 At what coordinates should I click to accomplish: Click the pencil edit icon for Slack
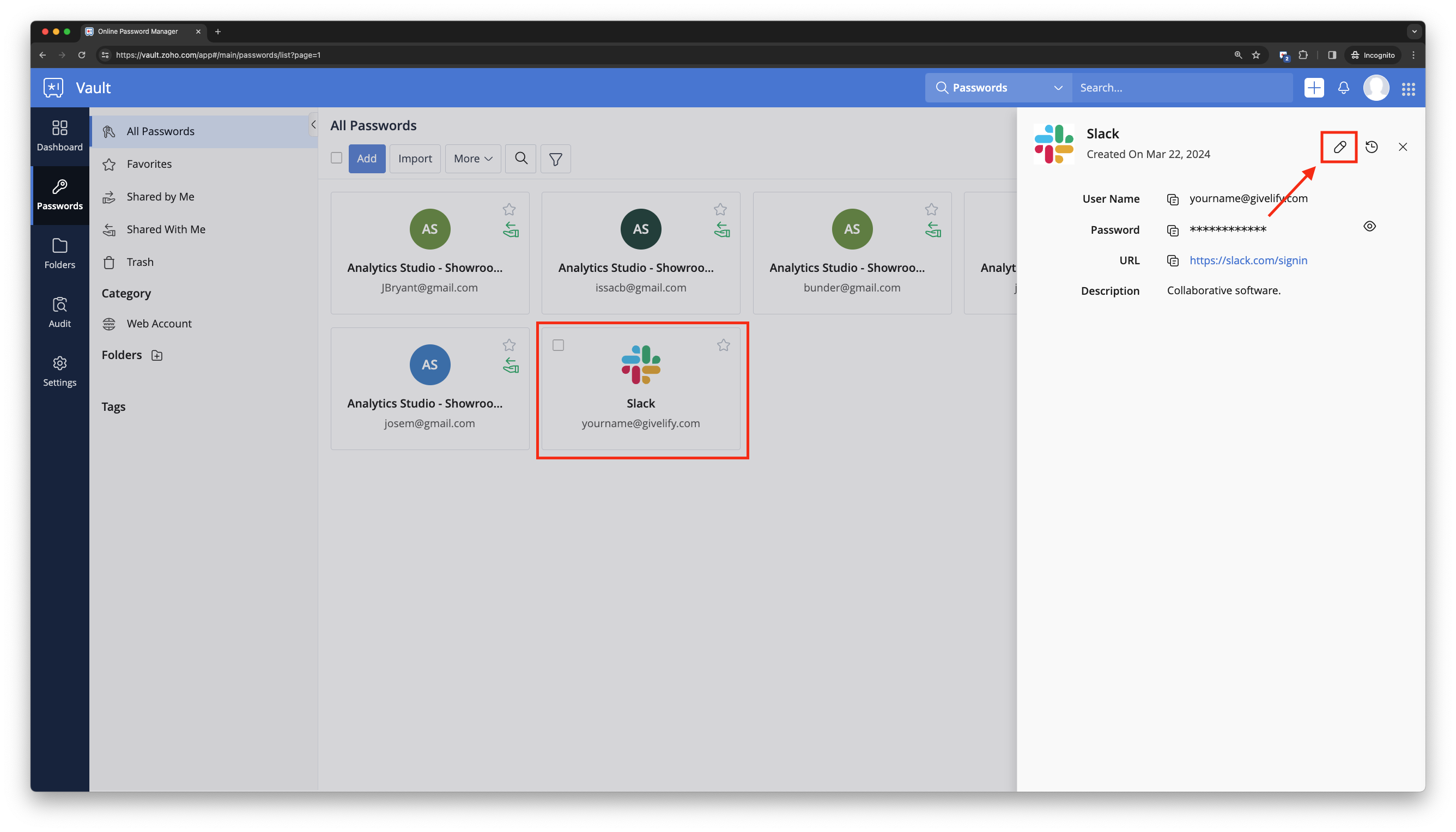click(1339, 147)
